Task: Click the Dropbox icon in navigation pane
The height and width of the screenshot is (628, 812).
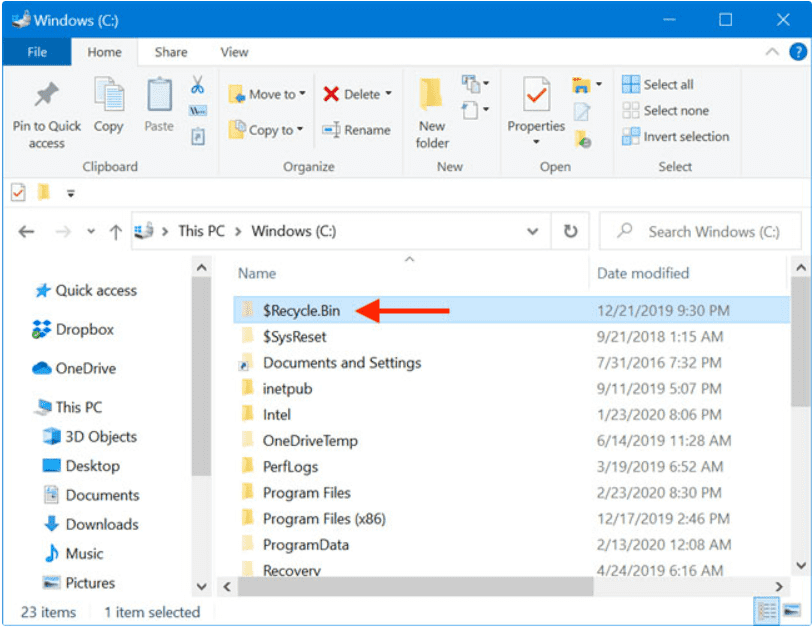Action: 41,329
